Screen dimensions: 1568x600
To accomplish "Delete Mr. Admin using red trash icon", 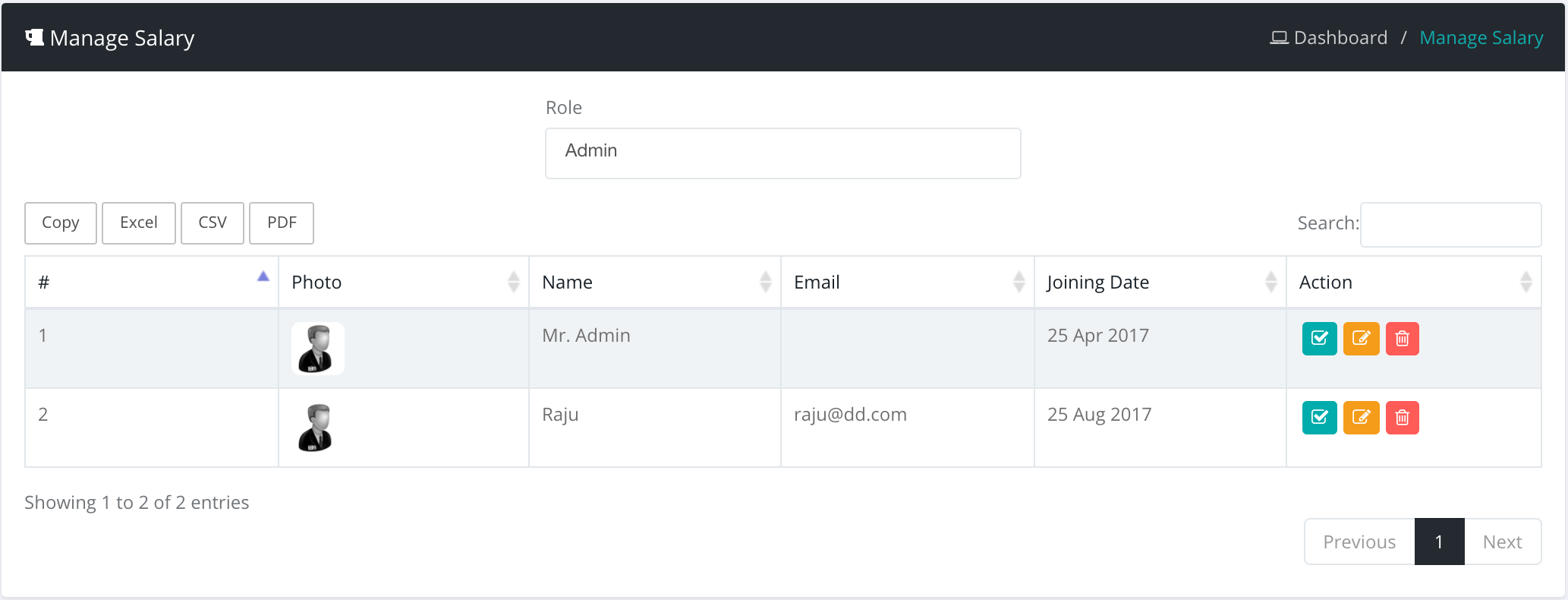I will click(x=1402, y=339).
